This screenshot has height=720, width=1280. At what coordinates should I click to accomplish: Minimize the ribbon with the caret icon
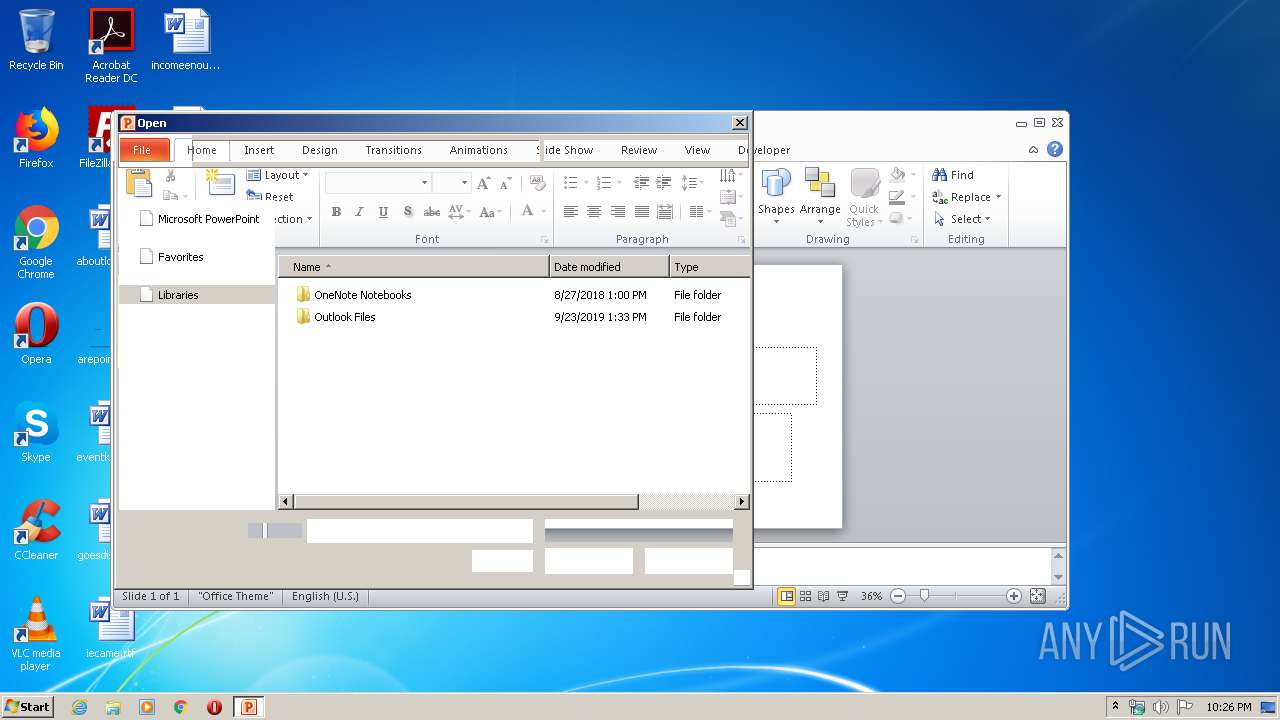click(1033, 150)
